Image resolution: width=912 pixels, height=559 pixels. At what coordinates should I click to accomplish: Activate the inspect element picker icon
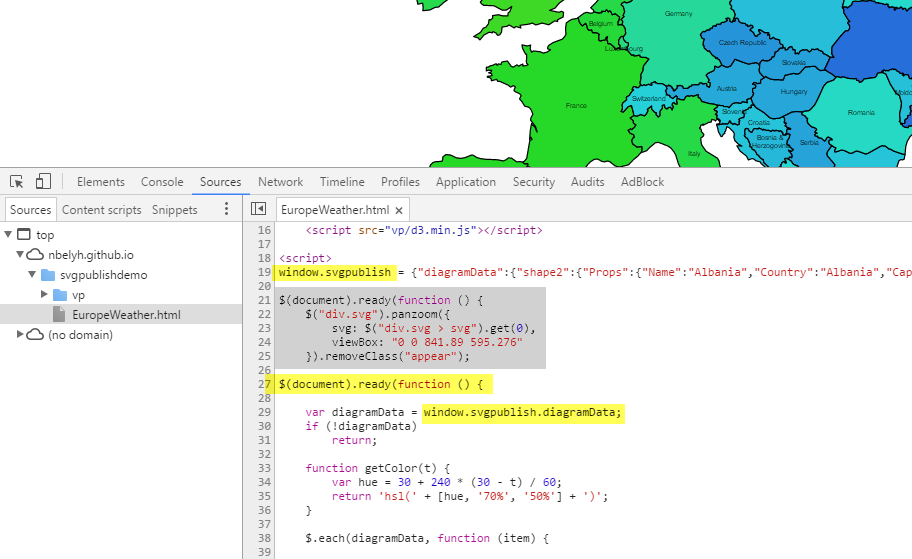(x=17, y=181)
